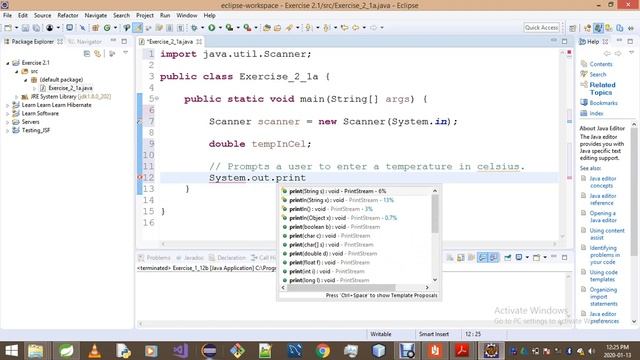This screenshot has width=640, height=360.
Task: Expand the Learn Software project
Action: point(7,113)
